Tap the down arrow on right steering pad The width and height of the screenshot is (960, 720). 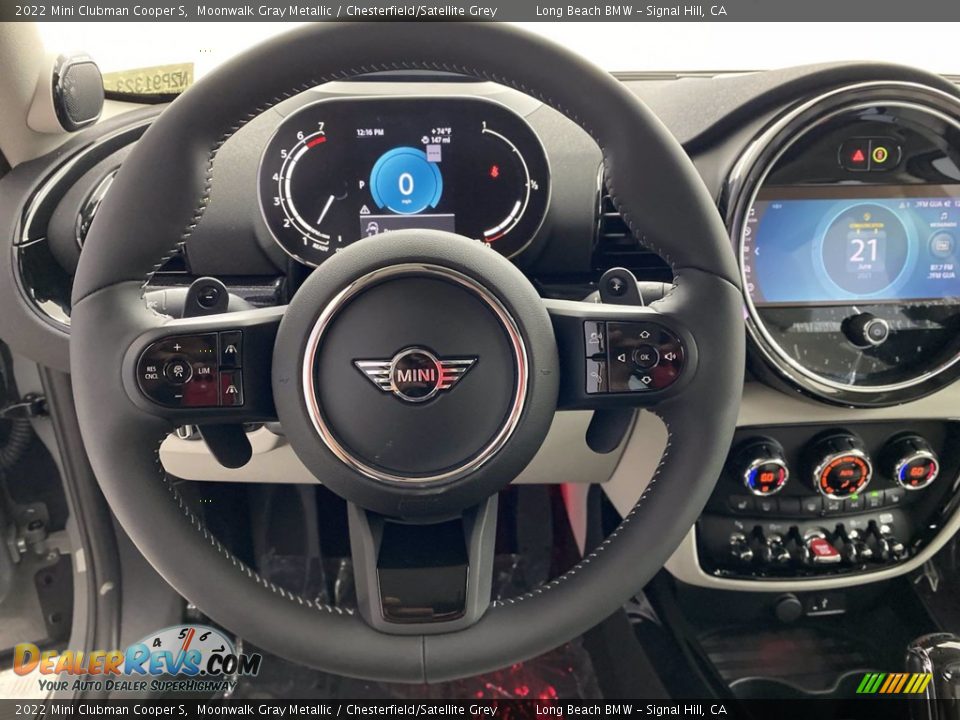(x=646, y=380)
